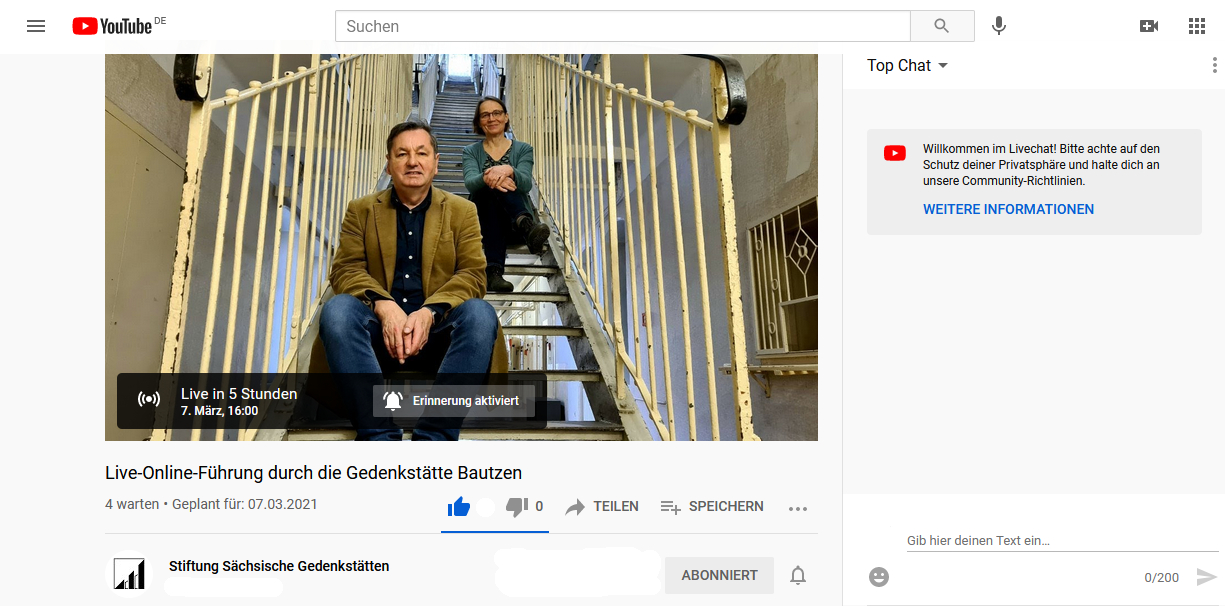Click the Suchen search field
1225x606 pixels.
tap(622, 26)
